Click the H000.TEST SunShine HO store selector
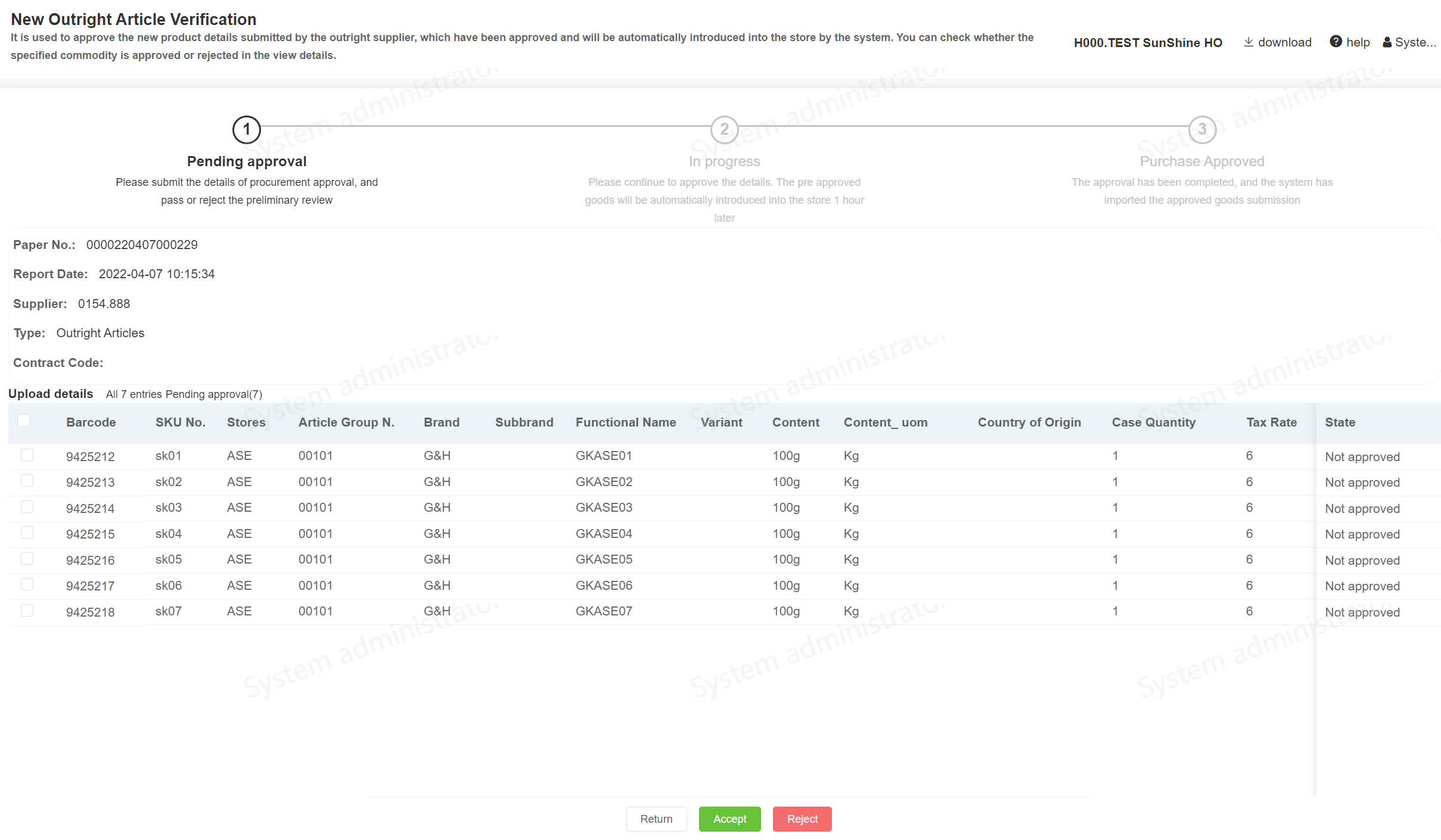This screenshot has width=1441, height=840. [x=1147, y=43]
